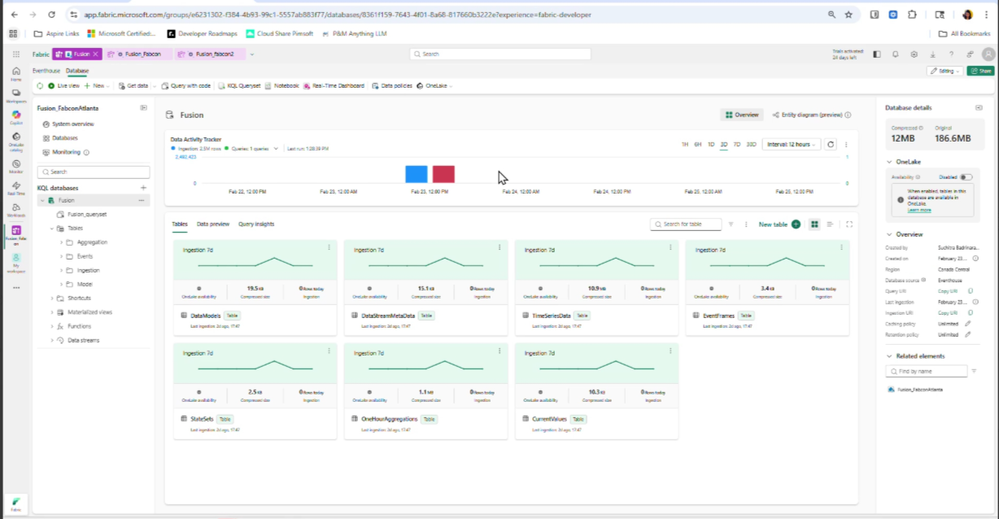Open Real-Time Dashboard from toolbar
This screenshot has height=519, width=999.
tap(334, 85)
